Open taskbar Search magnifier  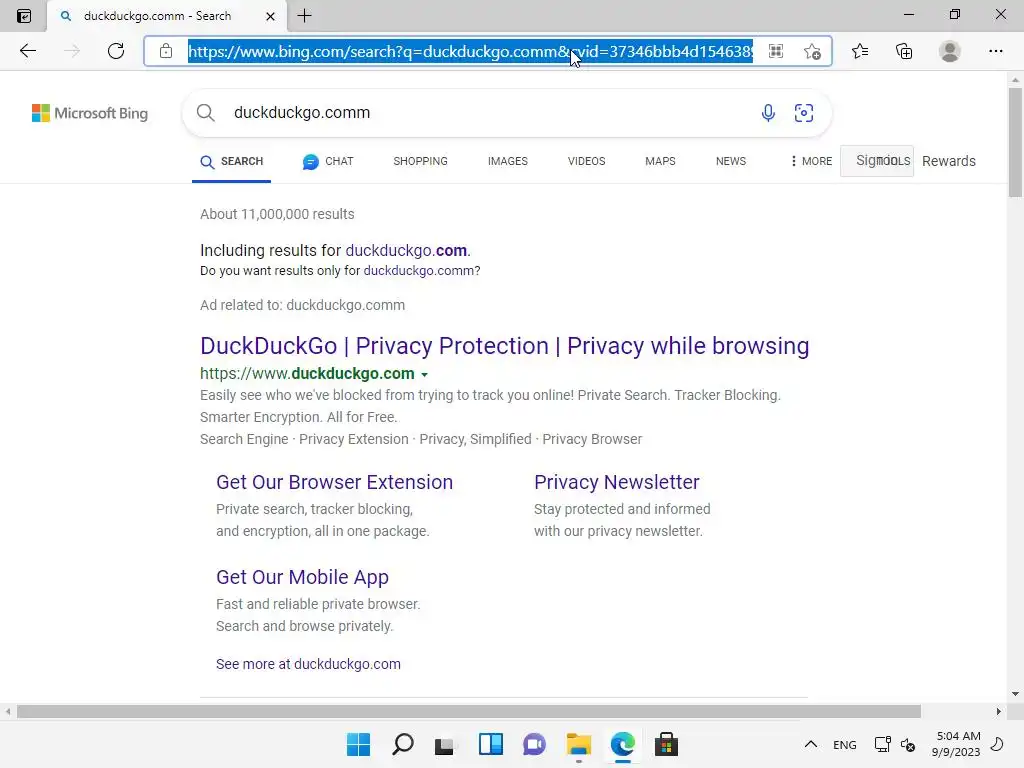402,744
